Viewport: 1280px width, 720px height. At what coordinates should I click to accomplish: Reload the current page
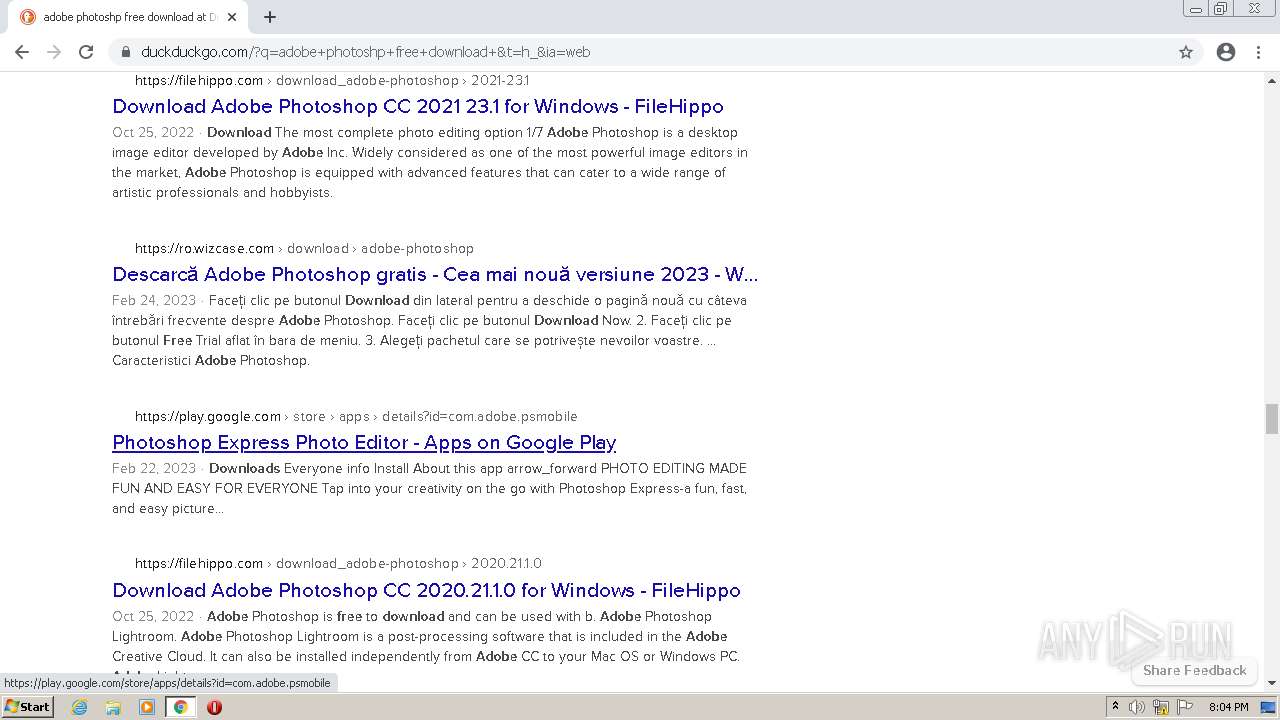click(x=86, y=52)
